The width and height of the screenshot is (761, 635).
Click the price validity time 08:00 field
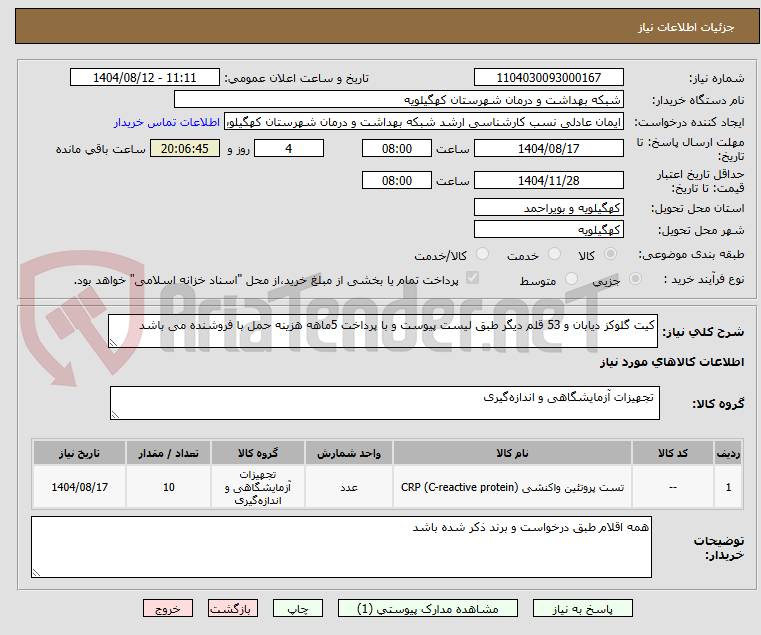tap(397, 181)
